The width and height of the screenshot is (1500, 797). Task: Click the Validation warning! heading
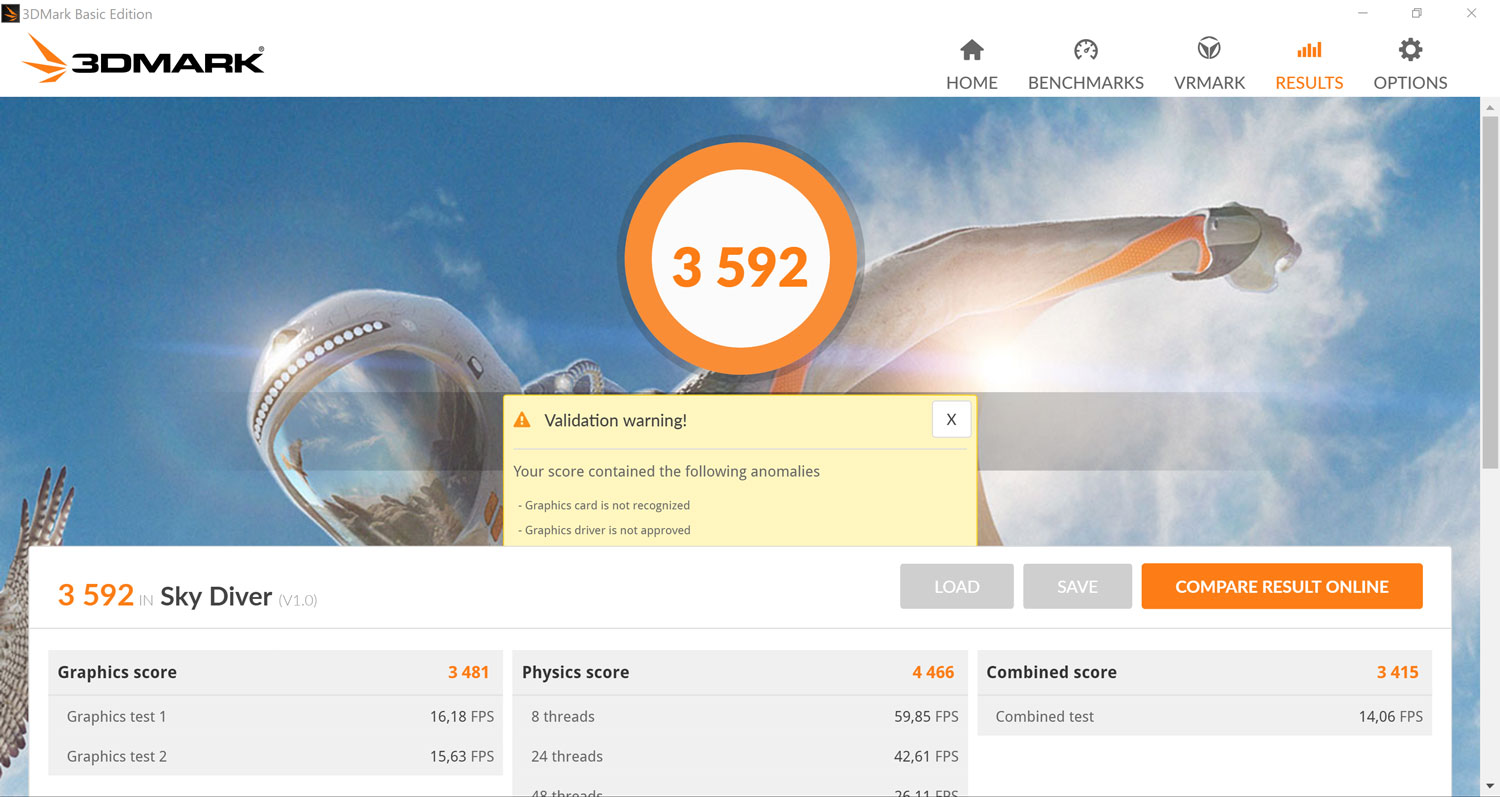tap(615, 420)
